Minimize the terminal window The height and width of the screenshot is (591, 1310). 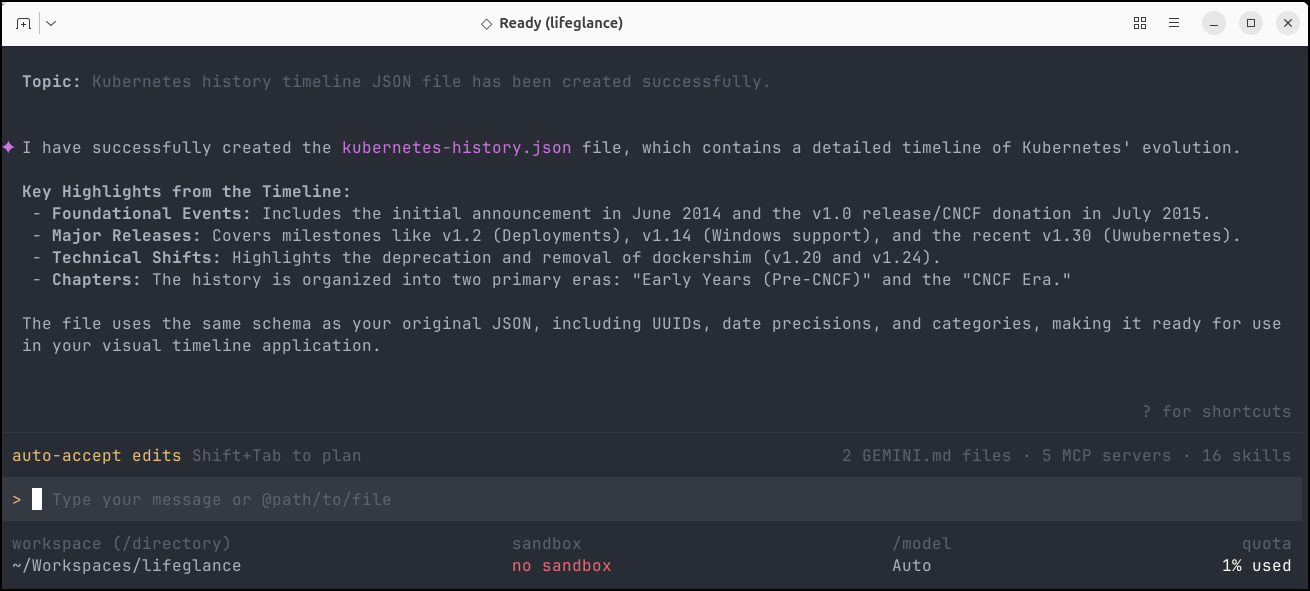click(x=1214, y=23)
